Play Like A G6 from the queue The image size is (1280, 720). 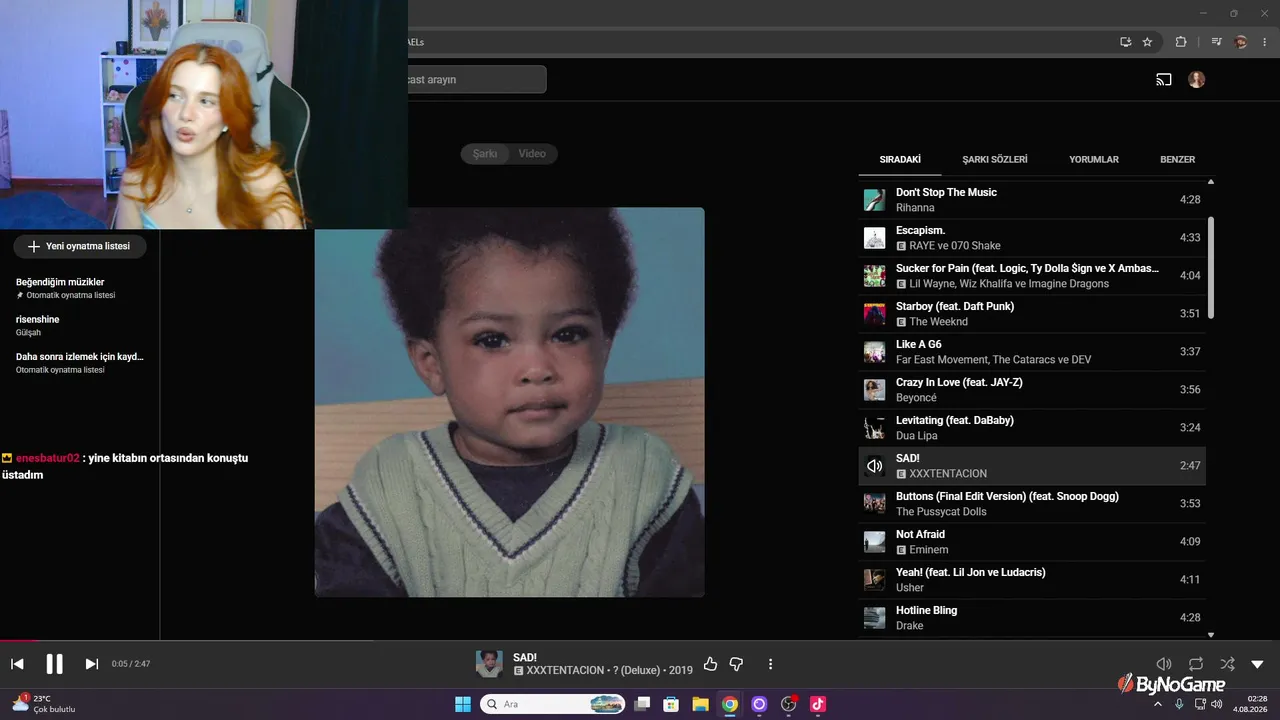pos(1032,352)
